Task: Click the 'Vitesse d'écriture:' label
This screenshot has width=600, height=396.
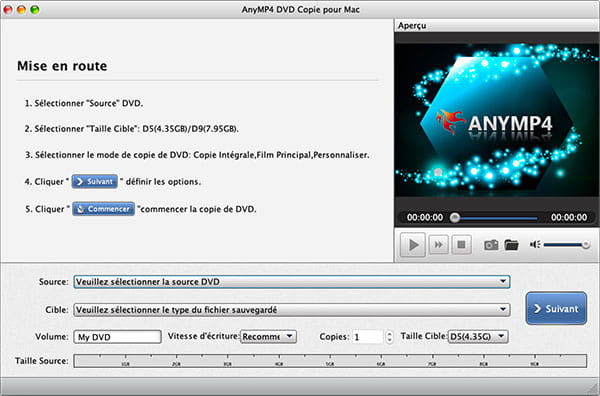Action: click(204, 336)
